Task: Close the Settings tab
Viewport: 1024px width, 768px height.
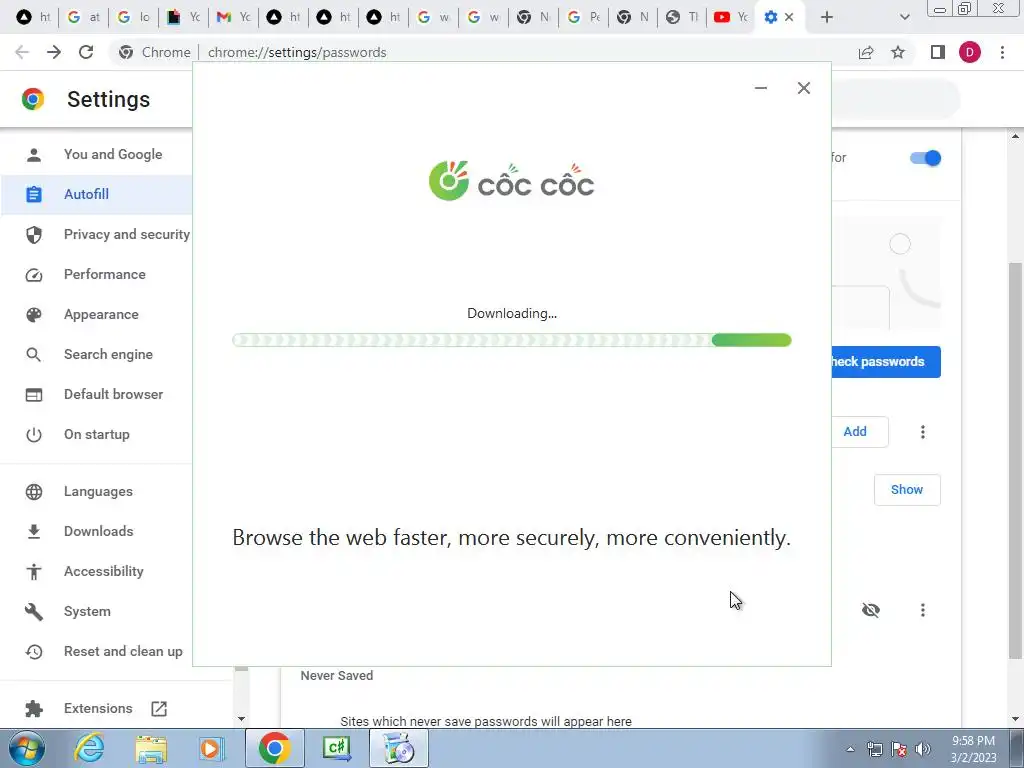Action: [789, 18]
